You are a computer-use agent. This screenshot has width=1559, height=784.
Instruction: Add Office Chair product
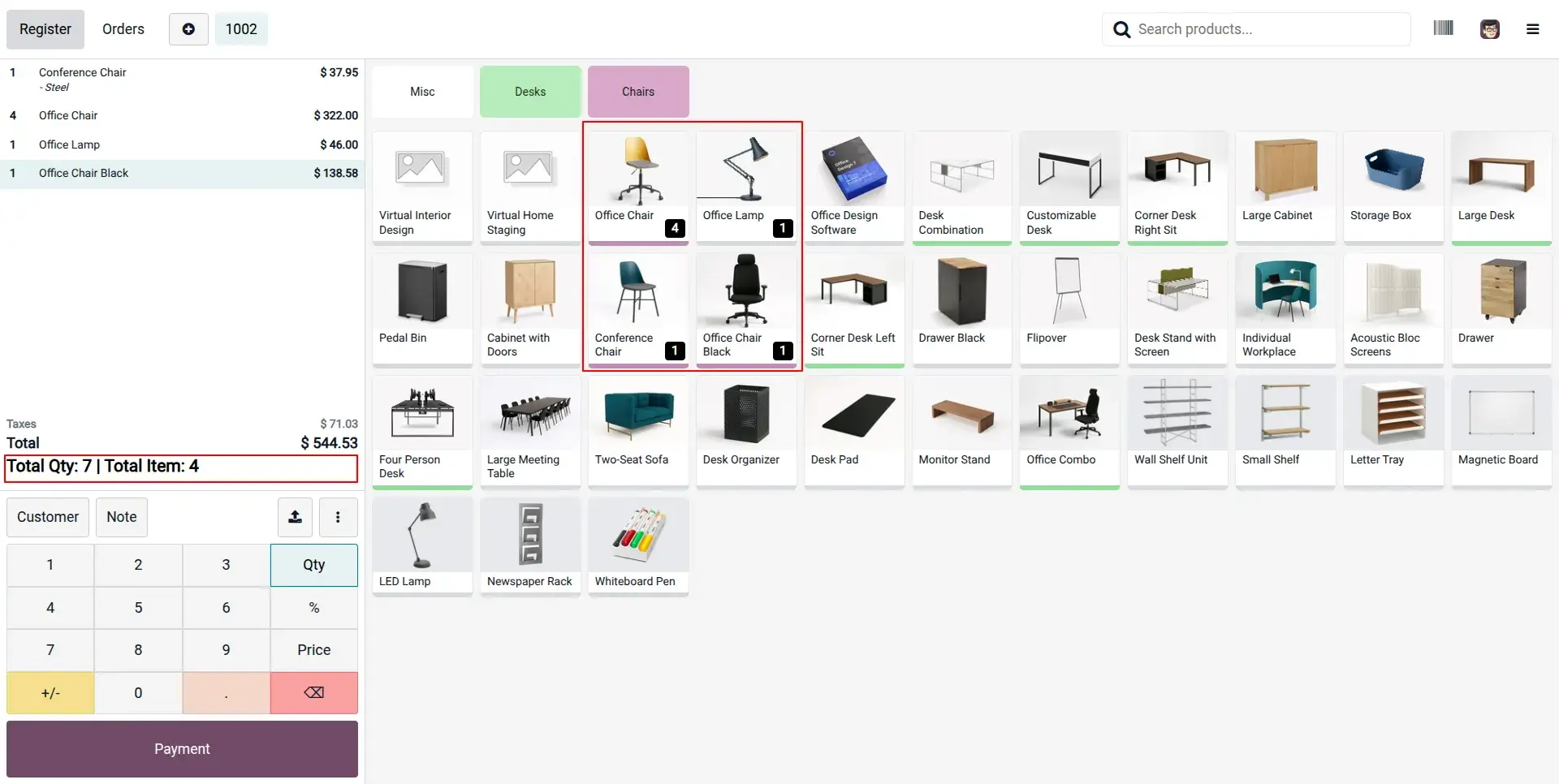(638, 187)
